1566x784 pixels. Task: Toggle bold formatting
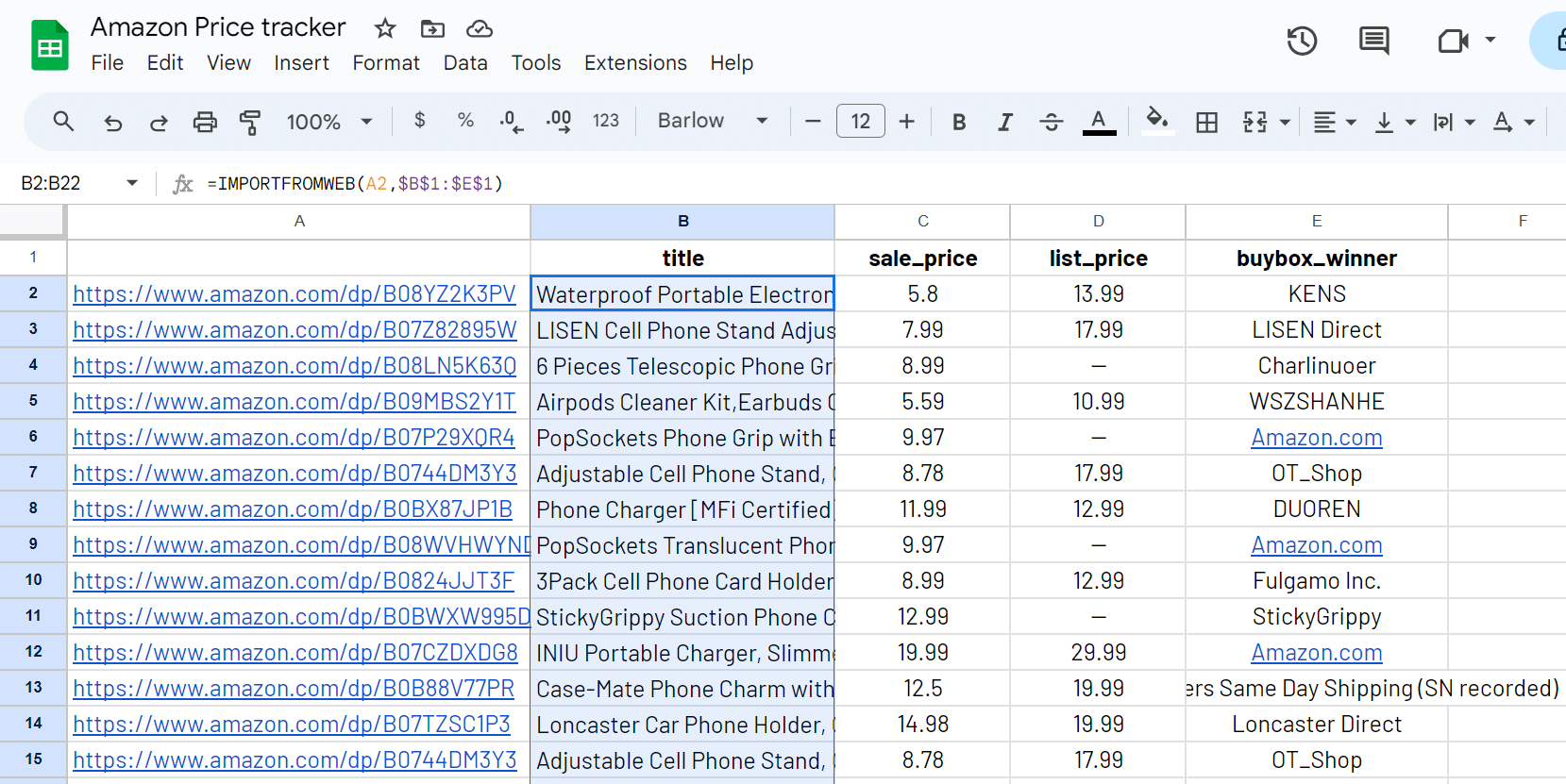point(959,122)
